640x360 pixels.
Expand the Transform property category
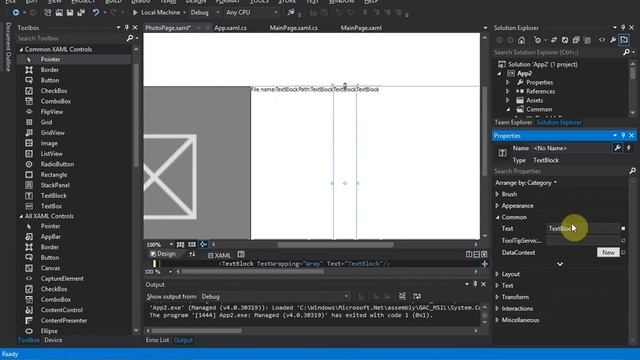pos(497,297)
